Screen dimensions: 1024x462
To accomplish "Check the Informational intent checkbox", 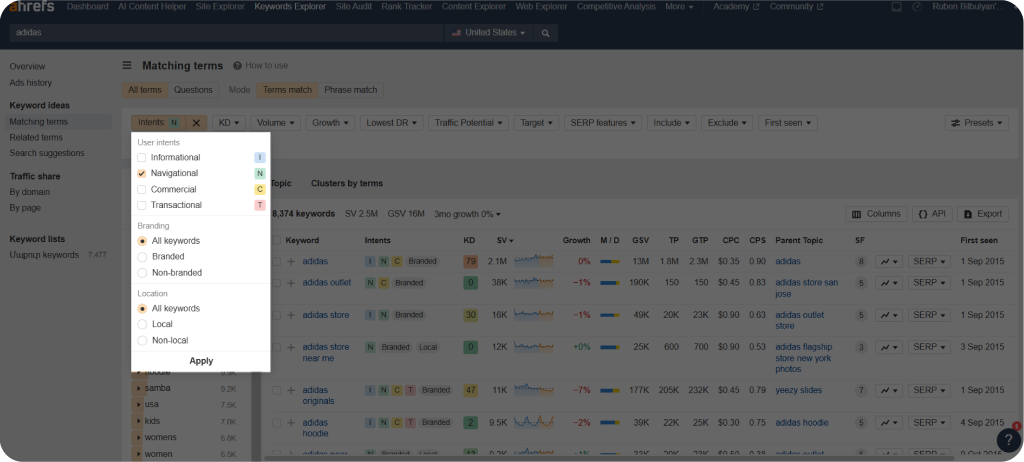I will point(142,157).
